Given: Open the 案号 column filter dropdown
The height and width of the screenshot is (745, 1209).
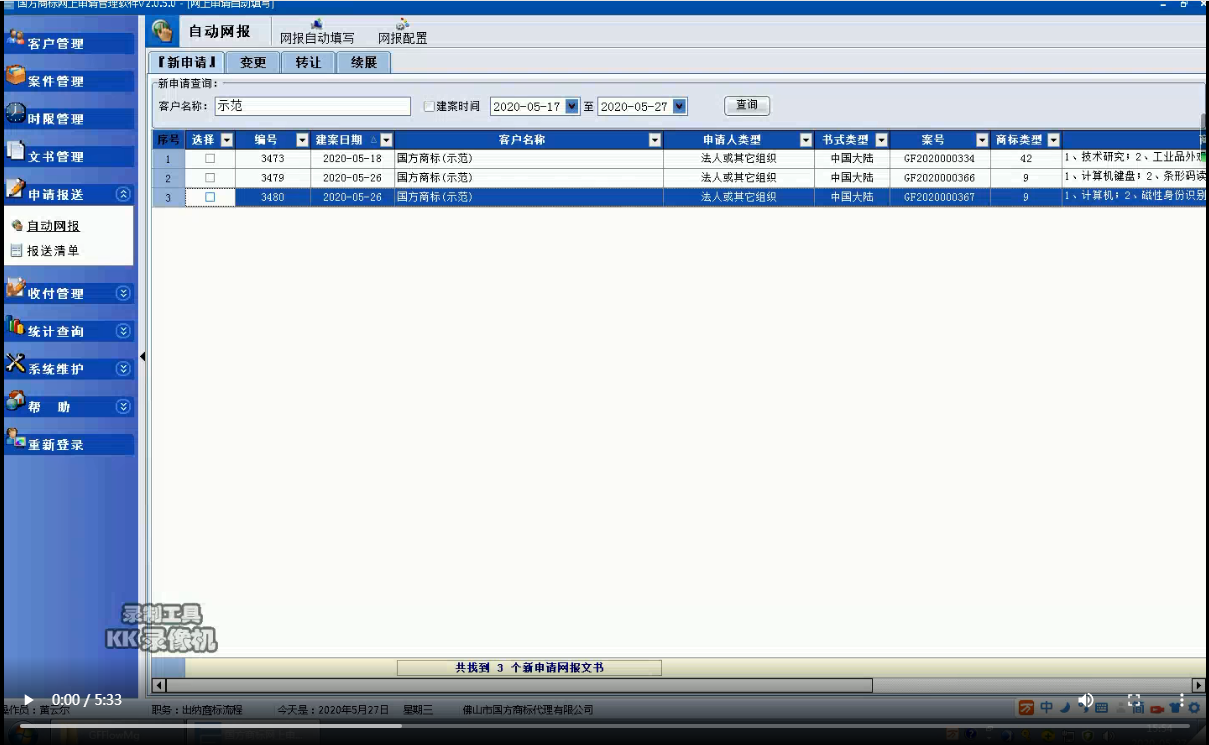Looking at the screenshot, I should tap(982, 140).
